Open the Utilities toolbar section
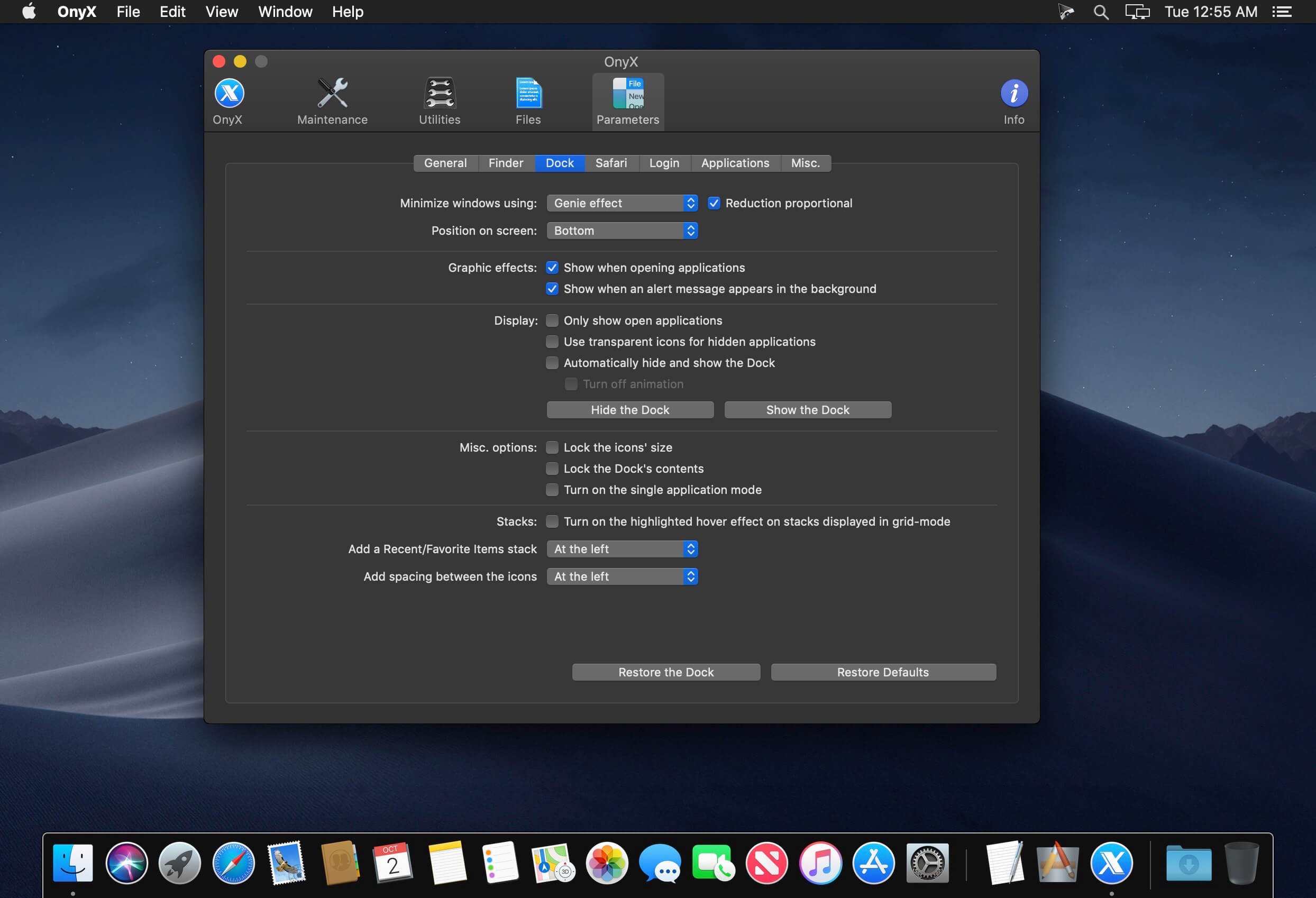 pos(440,101)
